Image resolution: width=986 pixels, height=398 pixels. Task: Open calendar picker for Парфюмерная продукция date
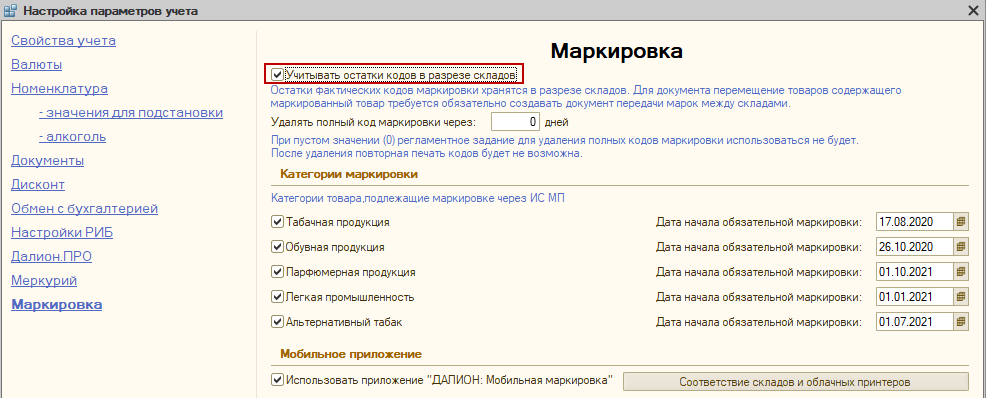click(960, 272)
